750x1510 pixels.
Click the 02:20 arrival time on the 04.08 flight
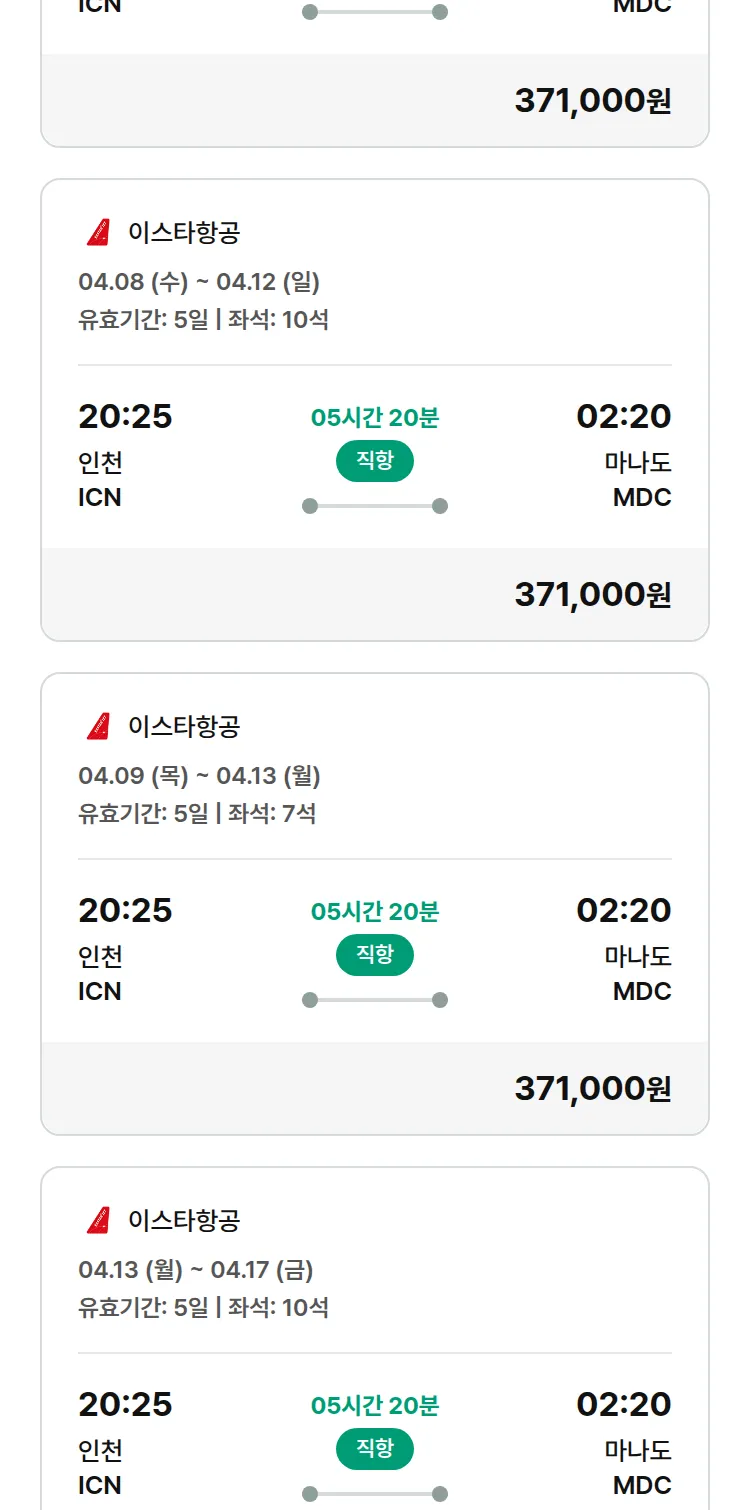tap(623, 416)
